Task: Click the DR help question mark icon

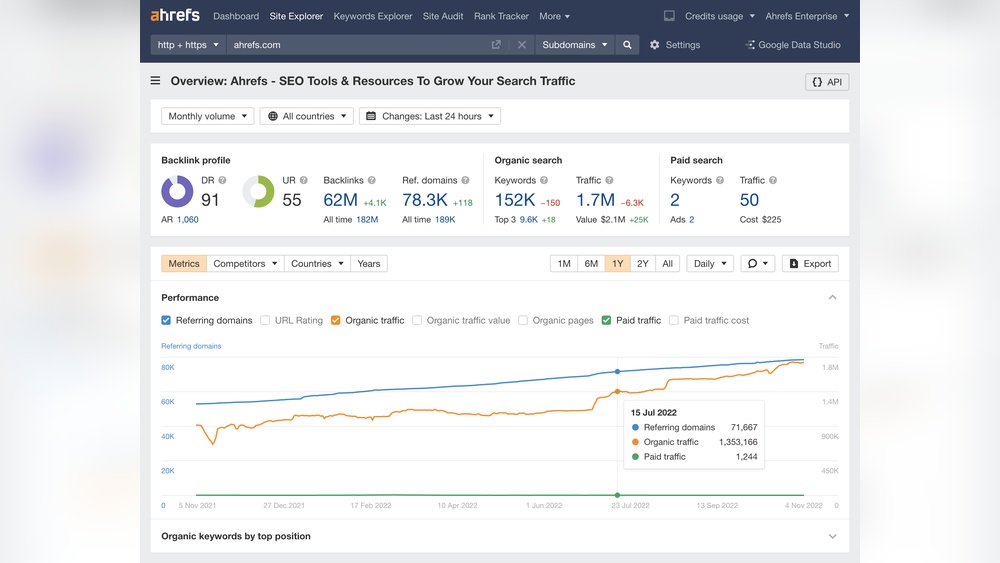Action: [x=223, y=180]
